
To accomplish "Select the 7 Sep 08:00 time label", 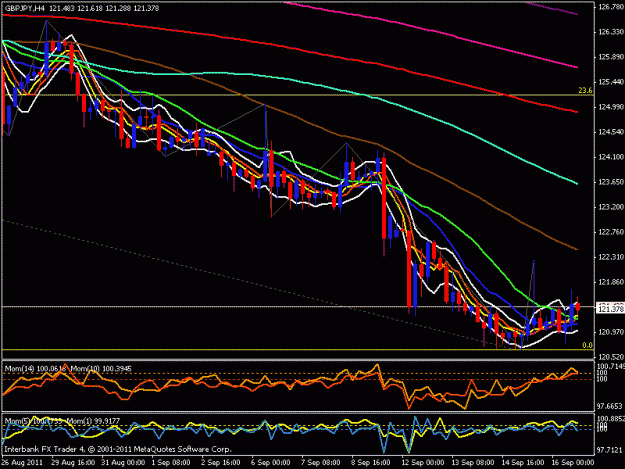I will (x=320, y=462).
